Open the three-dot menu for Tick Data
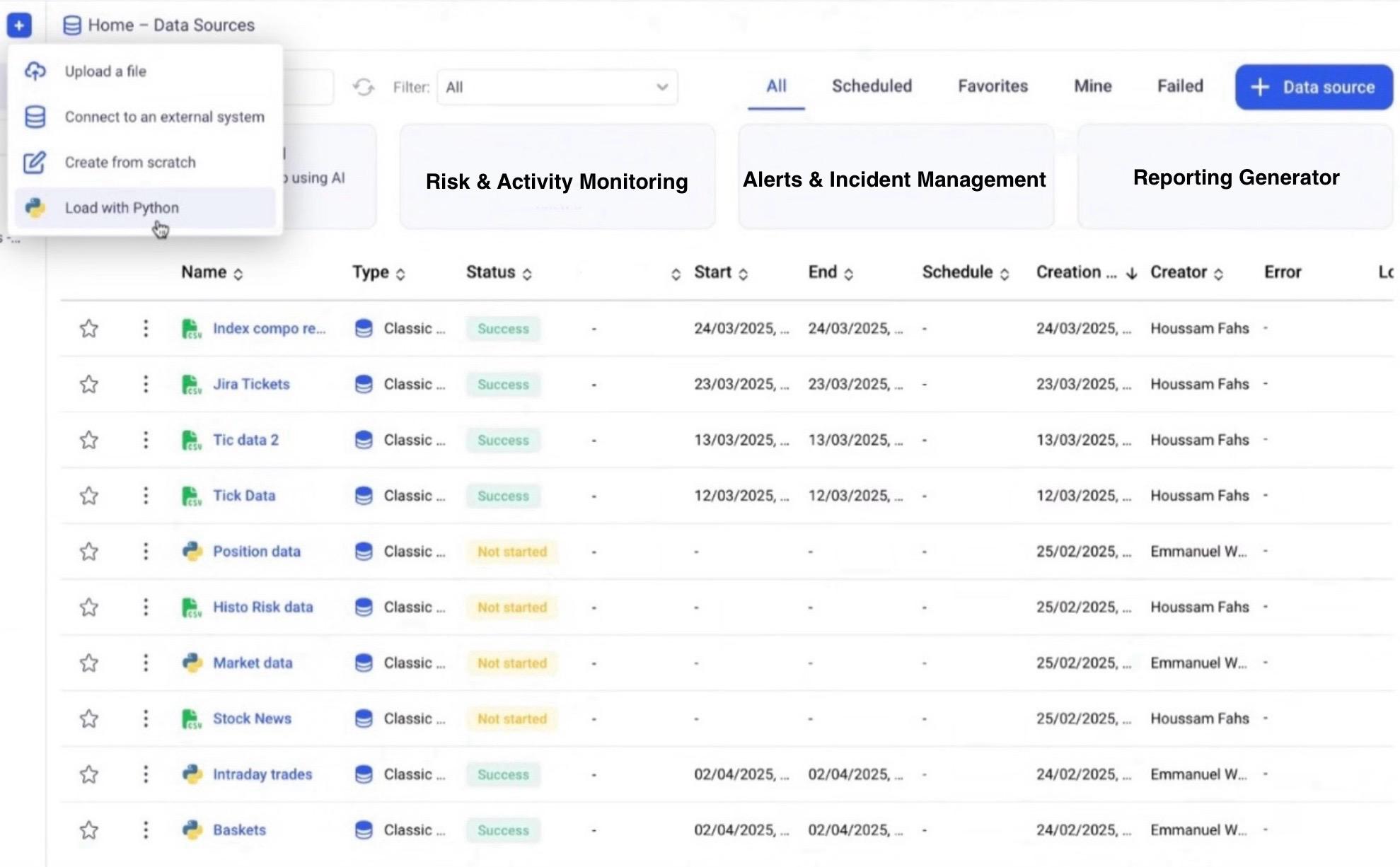The image size is (1400, 867). pos(146,496)
